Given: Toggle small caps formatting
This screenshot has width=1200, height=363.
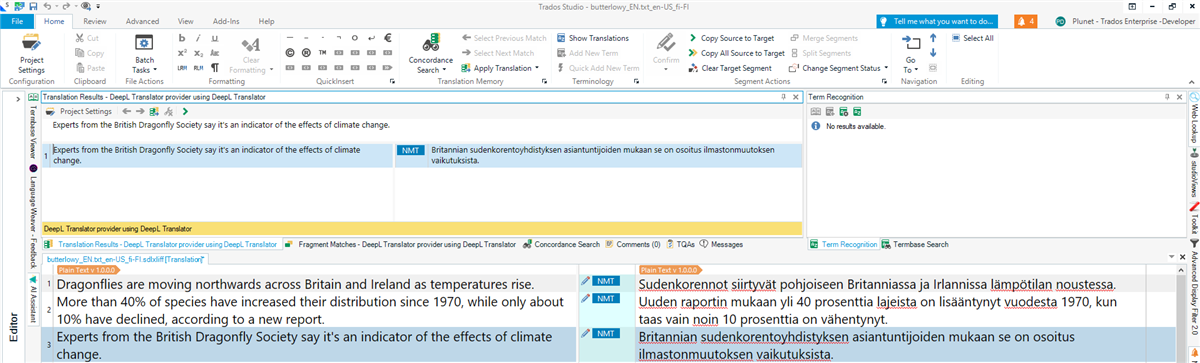Looking at the screenshot, I should (214, 53).
